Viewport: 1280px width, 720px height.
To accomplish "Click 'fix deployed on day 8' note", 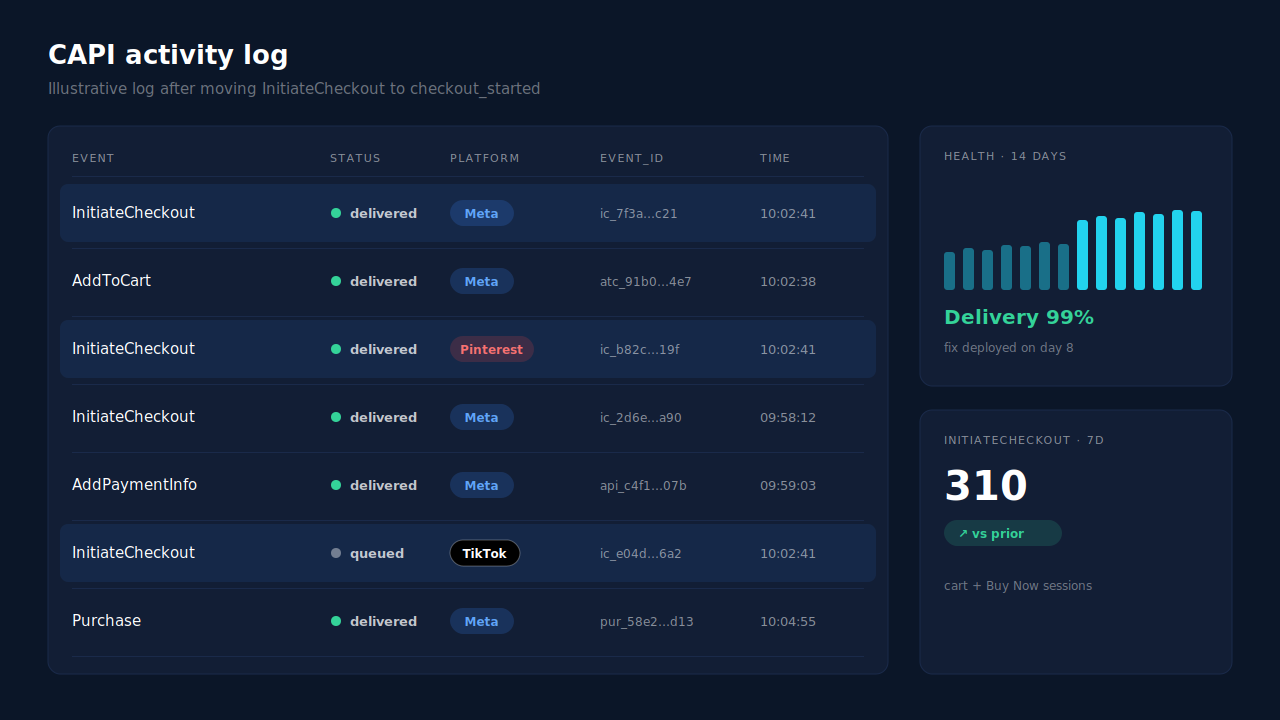I will point(1009,348).
